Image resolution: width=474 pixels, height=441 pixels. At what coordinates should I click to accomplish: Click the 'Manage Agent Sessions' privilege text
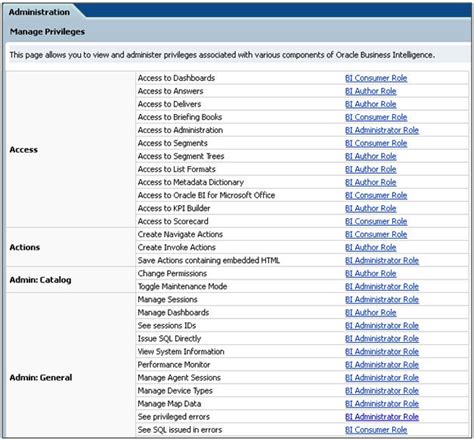[x=179, y=377]
